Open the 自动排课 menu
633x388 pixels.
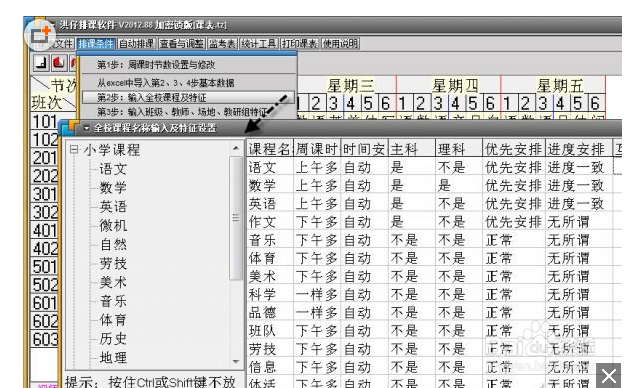[137, 44]
